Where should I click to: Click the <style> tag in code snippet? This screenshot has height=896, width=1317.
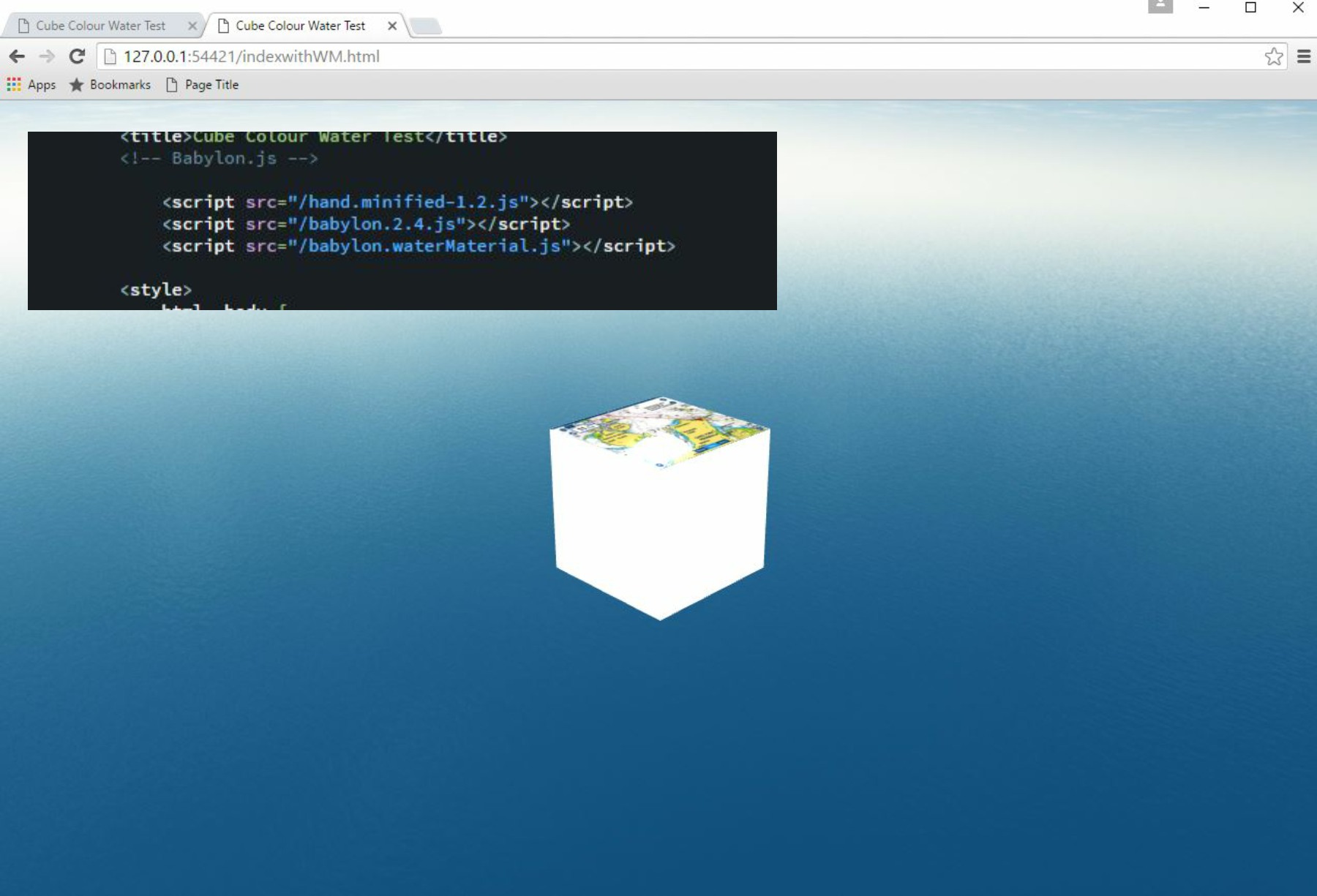click(x=156, y=290)
